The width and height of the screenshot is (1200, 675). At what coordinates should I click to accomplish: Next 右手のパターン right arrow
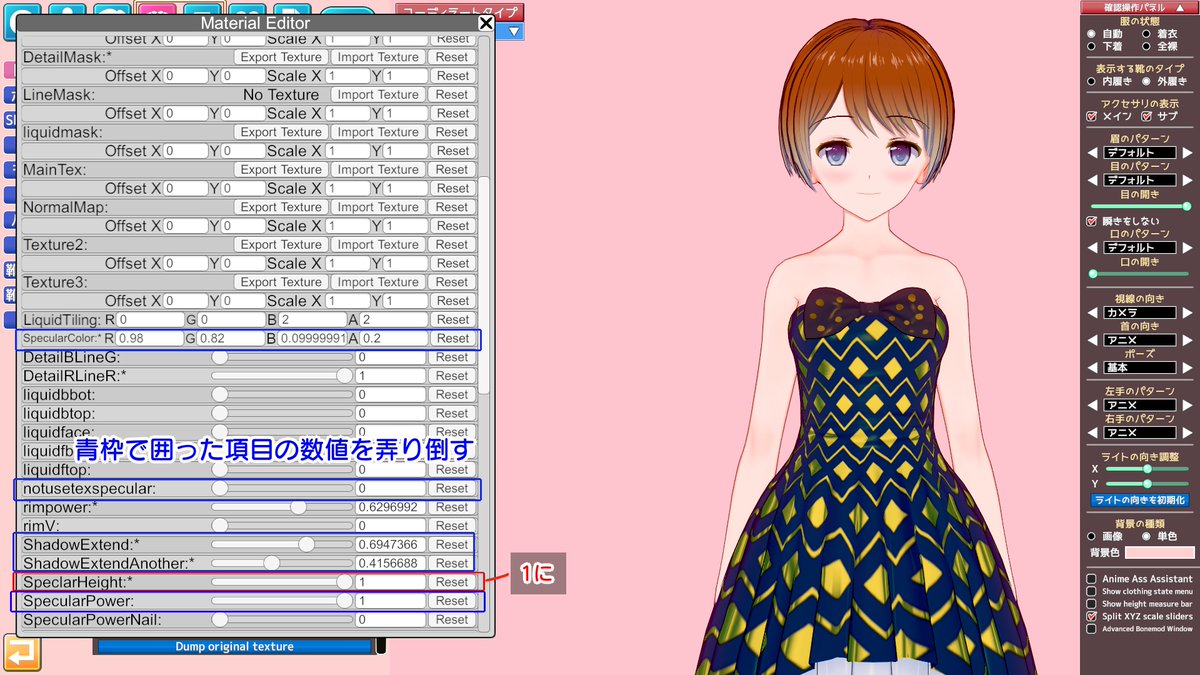(x=1187, y=433)
